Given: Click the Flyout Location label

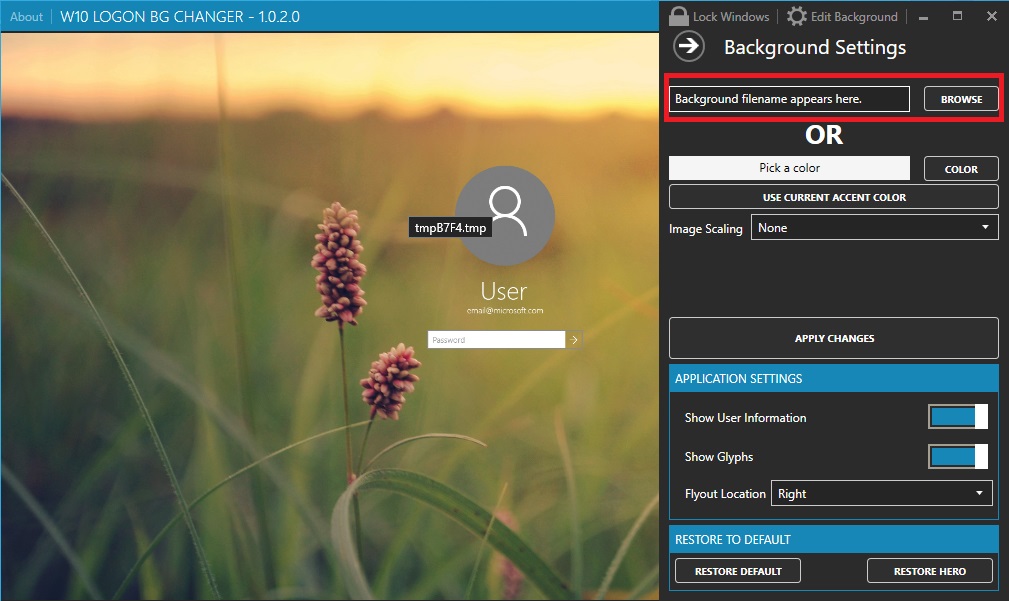Looking at the screenshot, I should pos(725,494).
